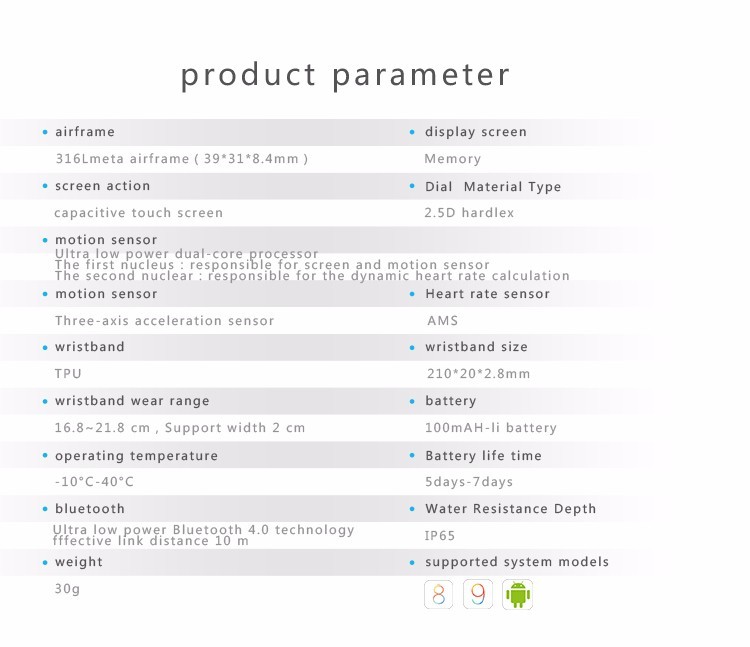
Task: Click the green Android robot icon
Action: (518, 595)
